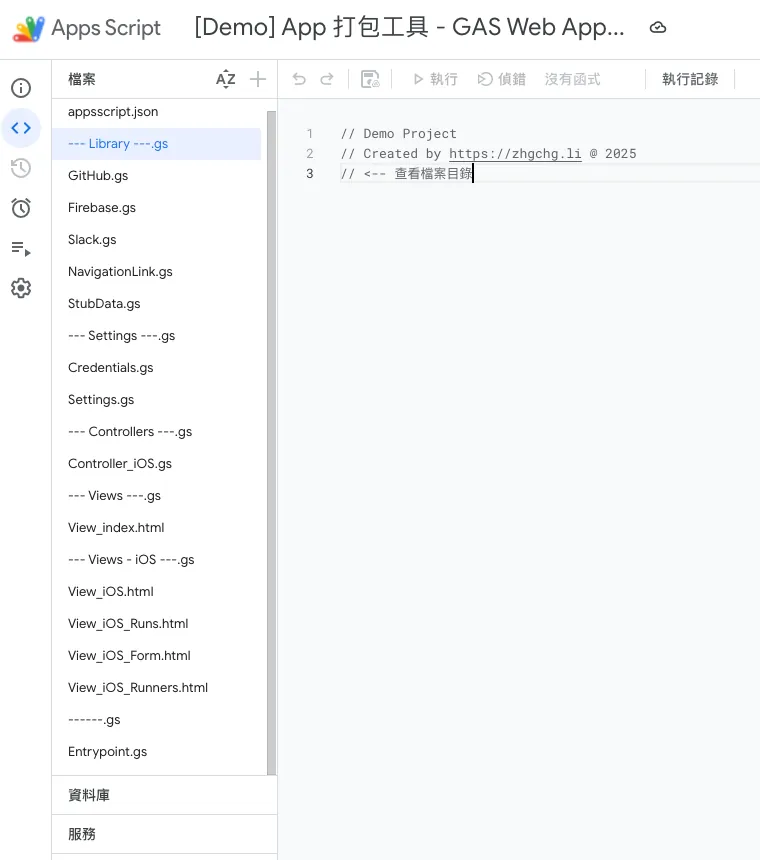This screenshot has width=760, height=860.
Task: Open the project Overview info icon
Action: pos(21,88)
